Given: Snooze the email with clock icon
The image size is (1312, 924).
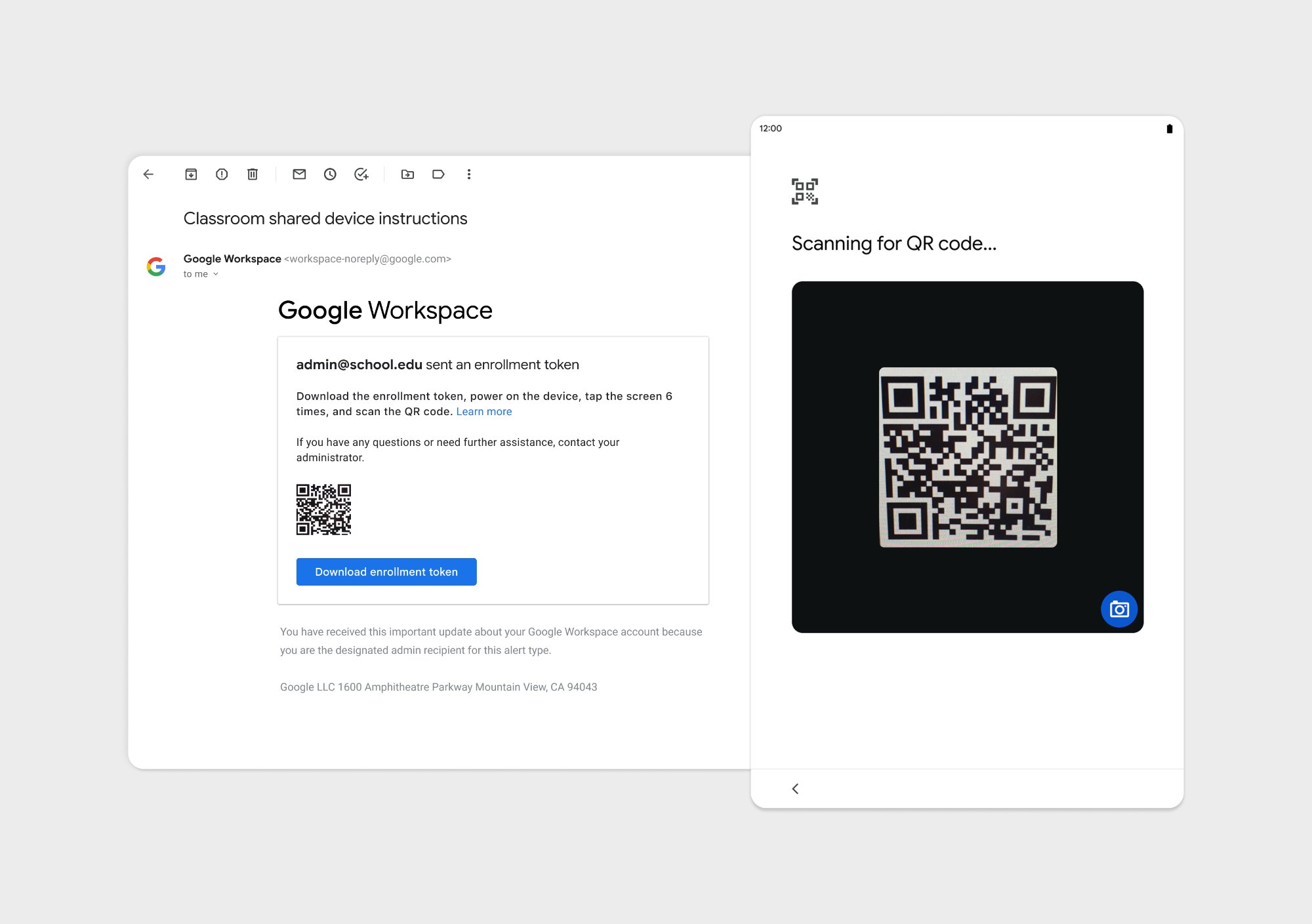Looking at the screenshot, I should 330,174.
